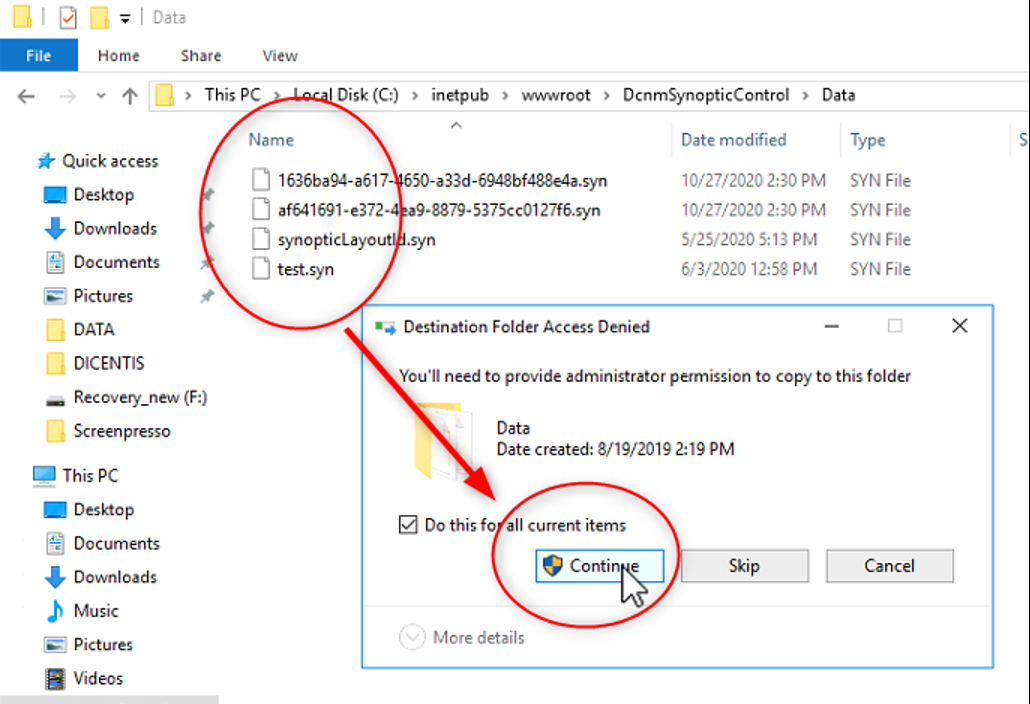Open the recent locations dropdown arrow
1030x704 pixels.
[x=101, y=97]
